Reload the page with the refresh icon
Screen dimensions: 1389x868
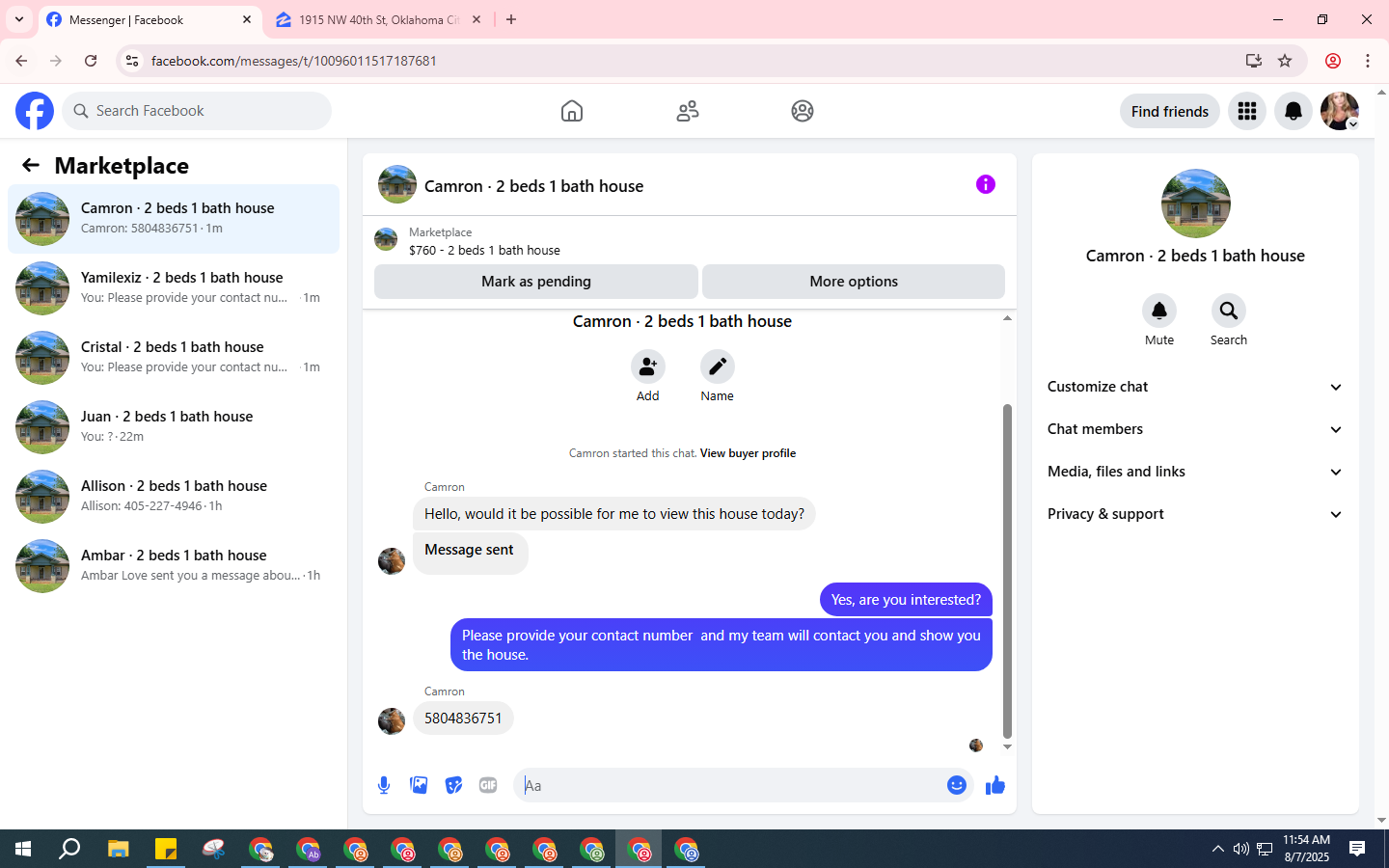click(91, 61)
